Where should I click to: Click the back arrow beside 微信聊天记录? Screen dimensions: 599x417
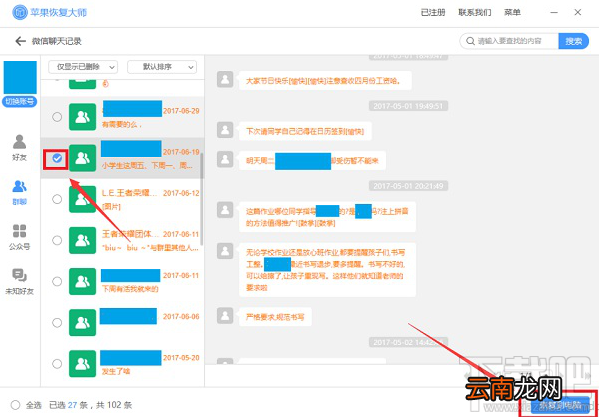point(20,41)
